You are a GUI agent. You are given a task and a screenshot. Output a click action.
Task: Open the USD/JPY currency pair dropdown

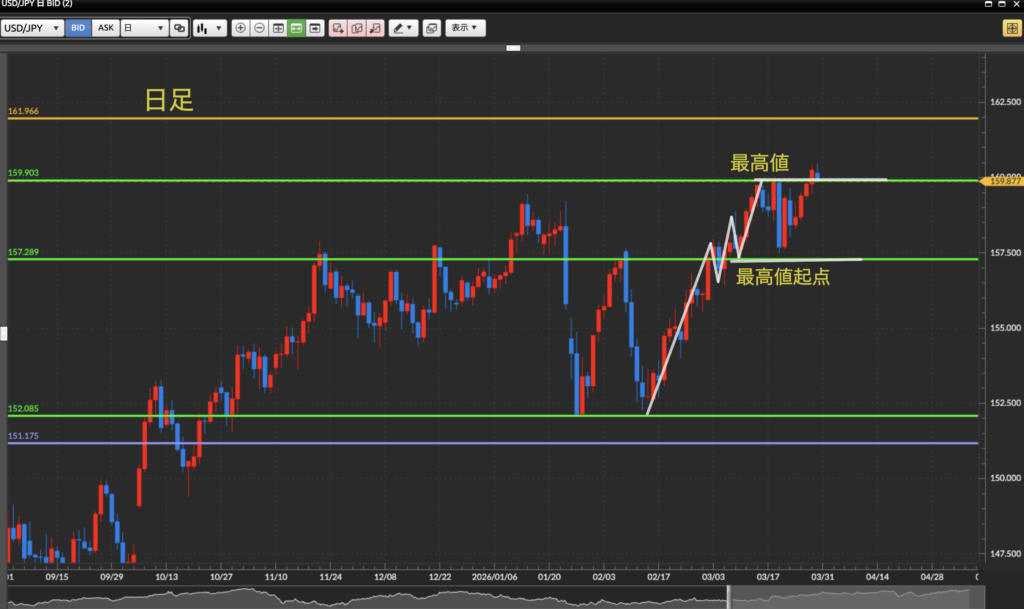33,28
